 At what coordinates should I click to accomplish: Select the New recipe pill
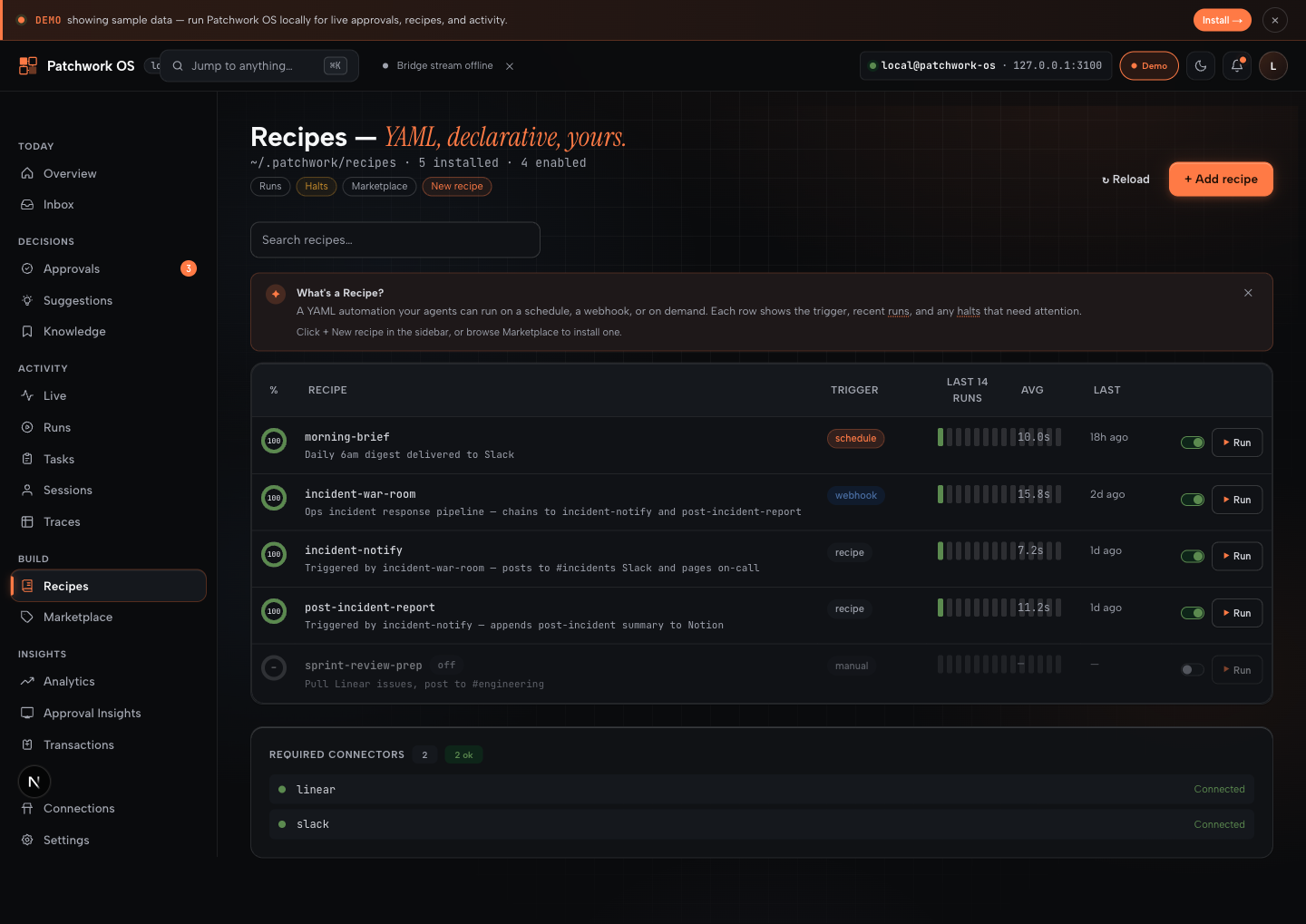click(x=457, y=186)
